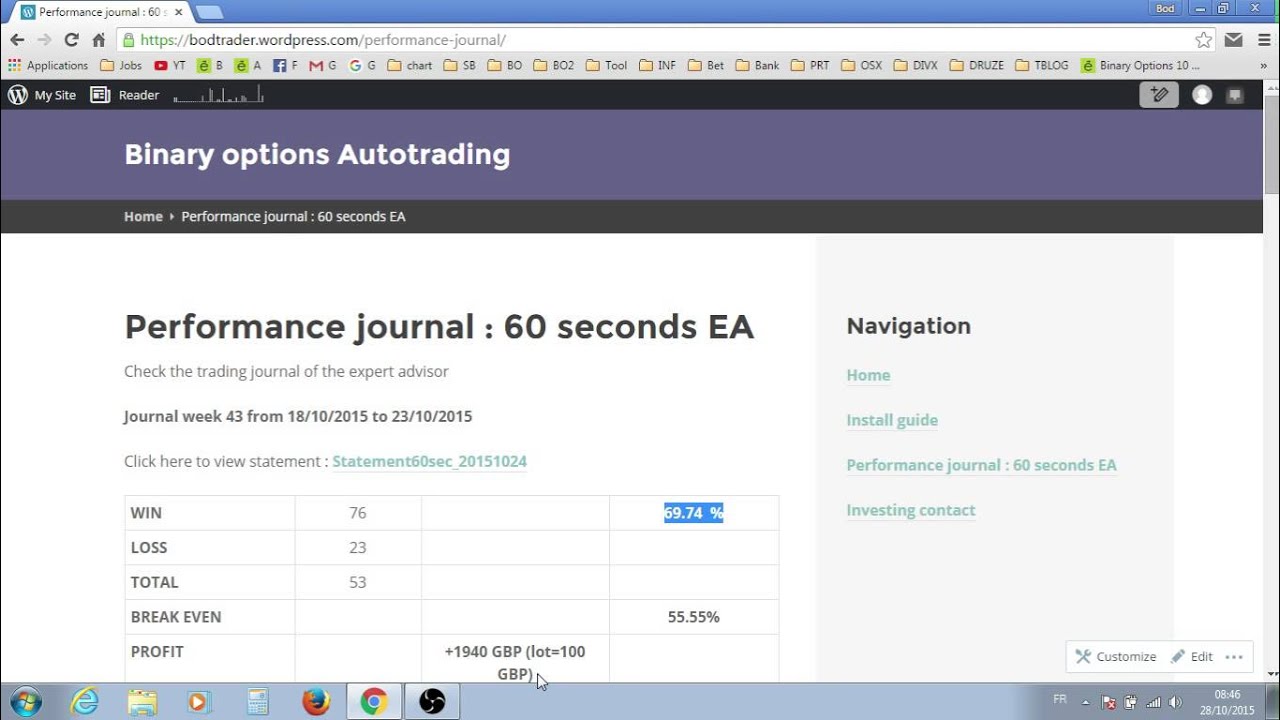This screenshot has height=720, width=1280.
Task: Open Windows Explorer from the taskbar
Action: (142, 702)
